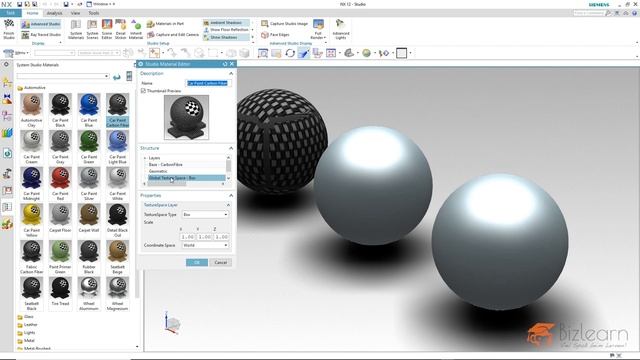Select Ray Traced Studio mode
This screenshot has width=640, height=360.
coord(41,35)
